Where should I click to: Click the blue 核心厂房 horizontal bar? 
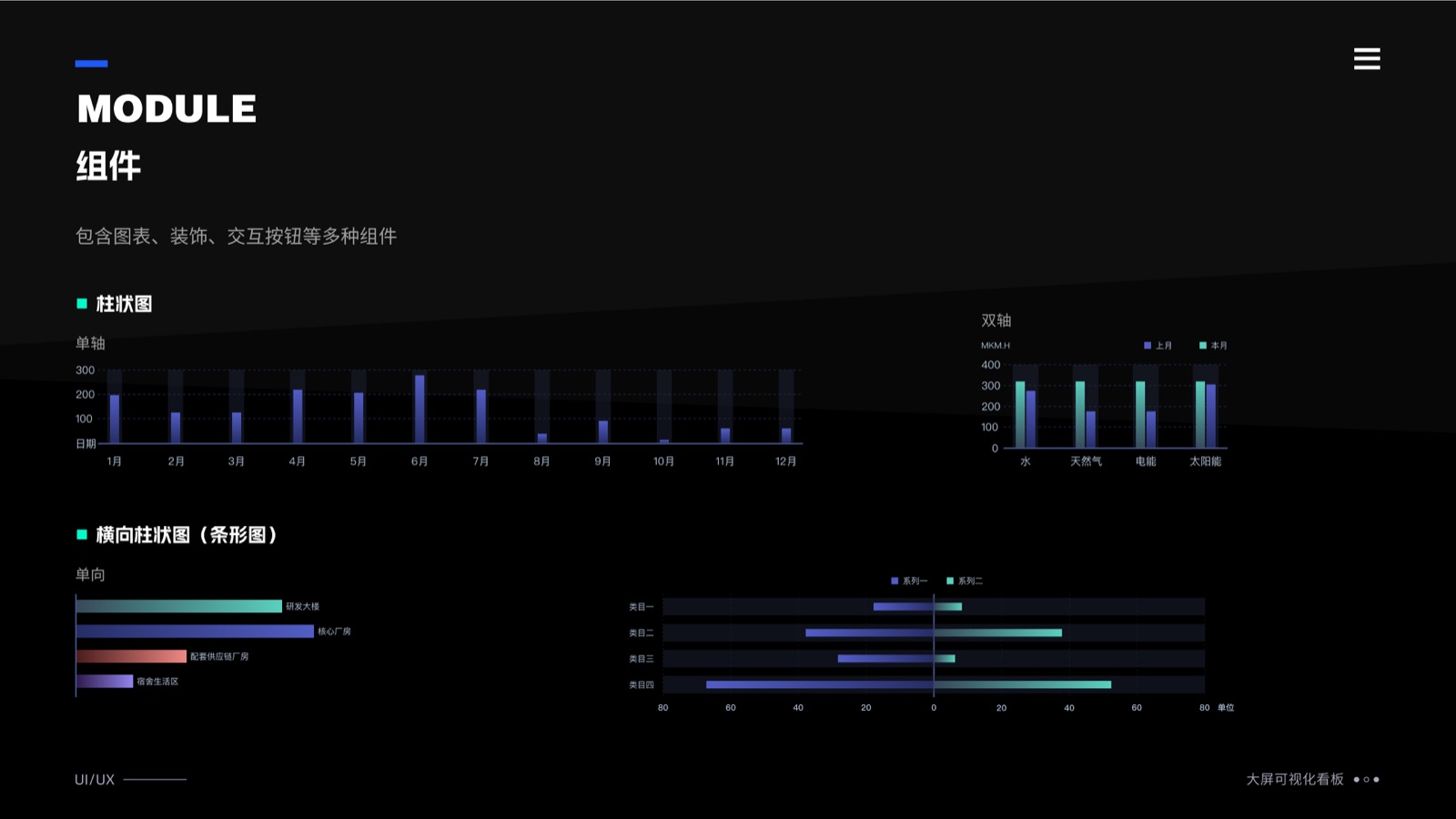(x=195, y=631)
